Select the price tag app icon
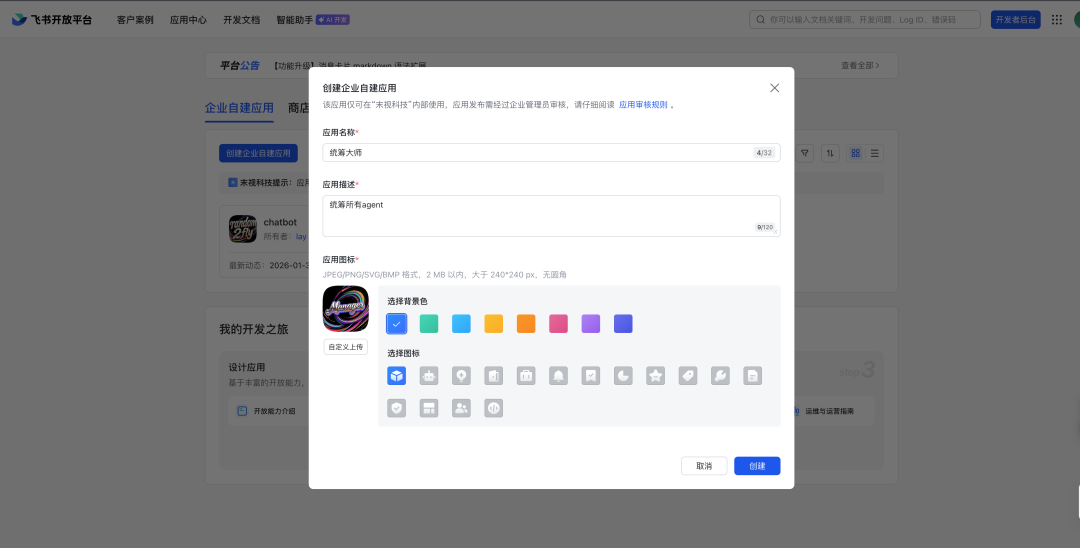 coord(688,376)
